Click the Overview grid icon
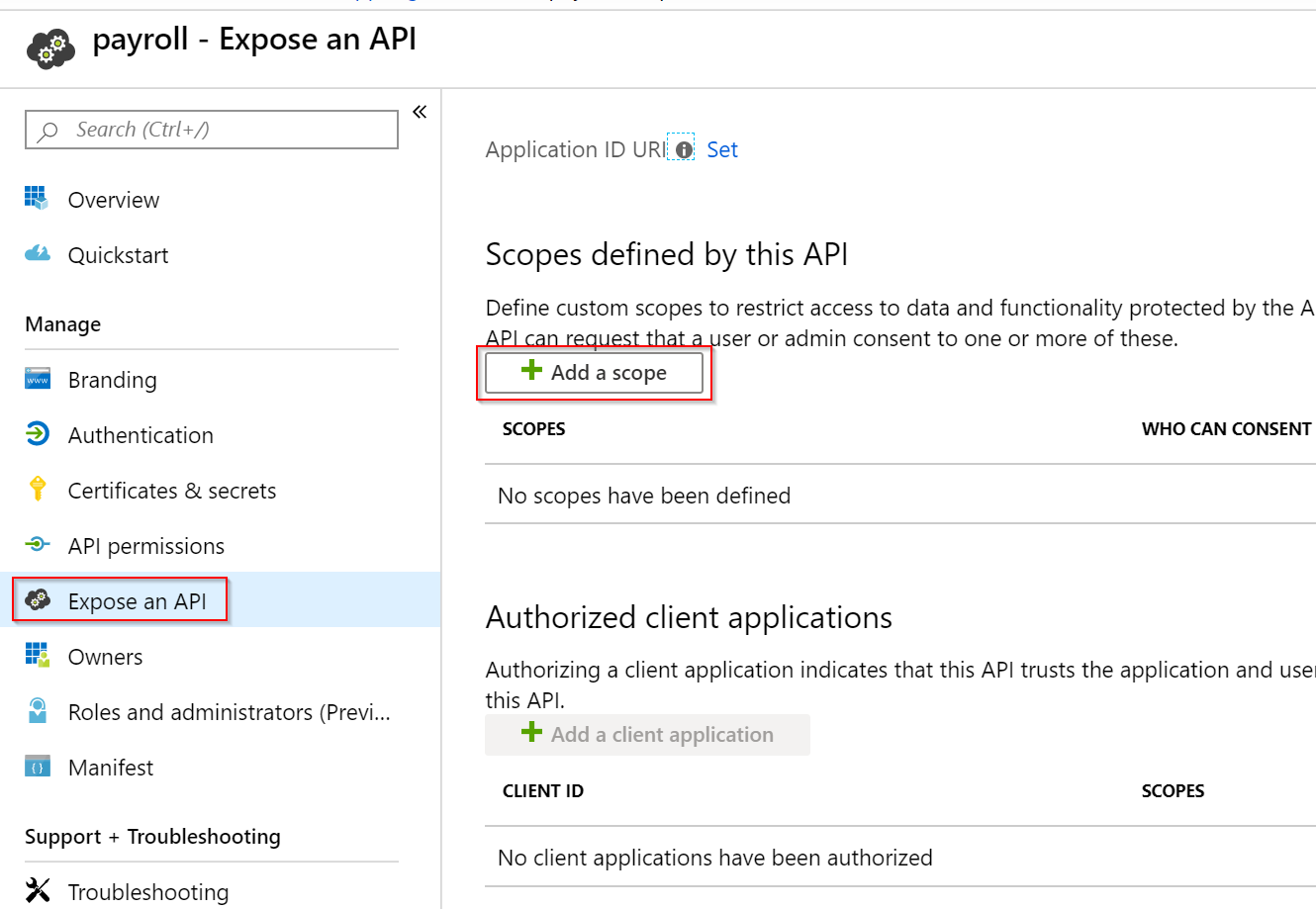This screenshot has height=909, width=1316. pyautogui.click(x=37, y=199)
